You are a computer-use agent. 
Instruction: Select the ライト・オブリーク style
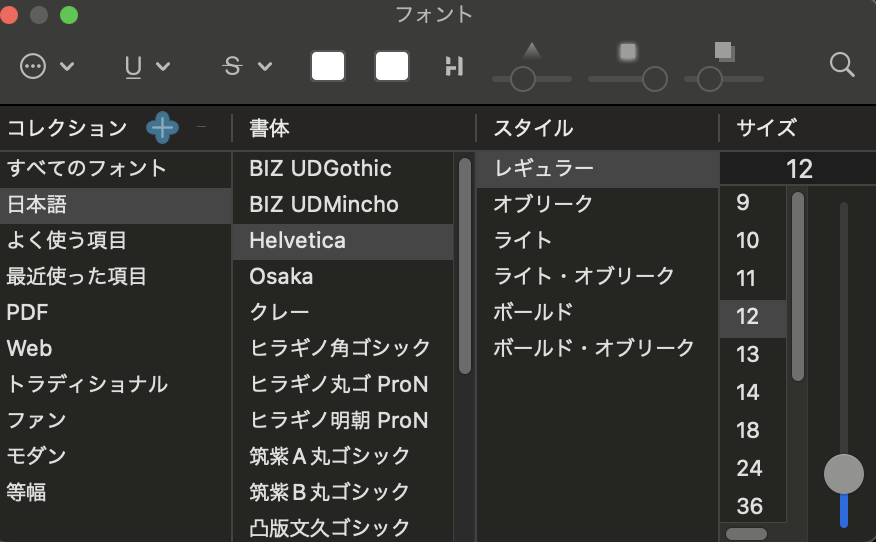pyautogui.click(x=597, y=276)
